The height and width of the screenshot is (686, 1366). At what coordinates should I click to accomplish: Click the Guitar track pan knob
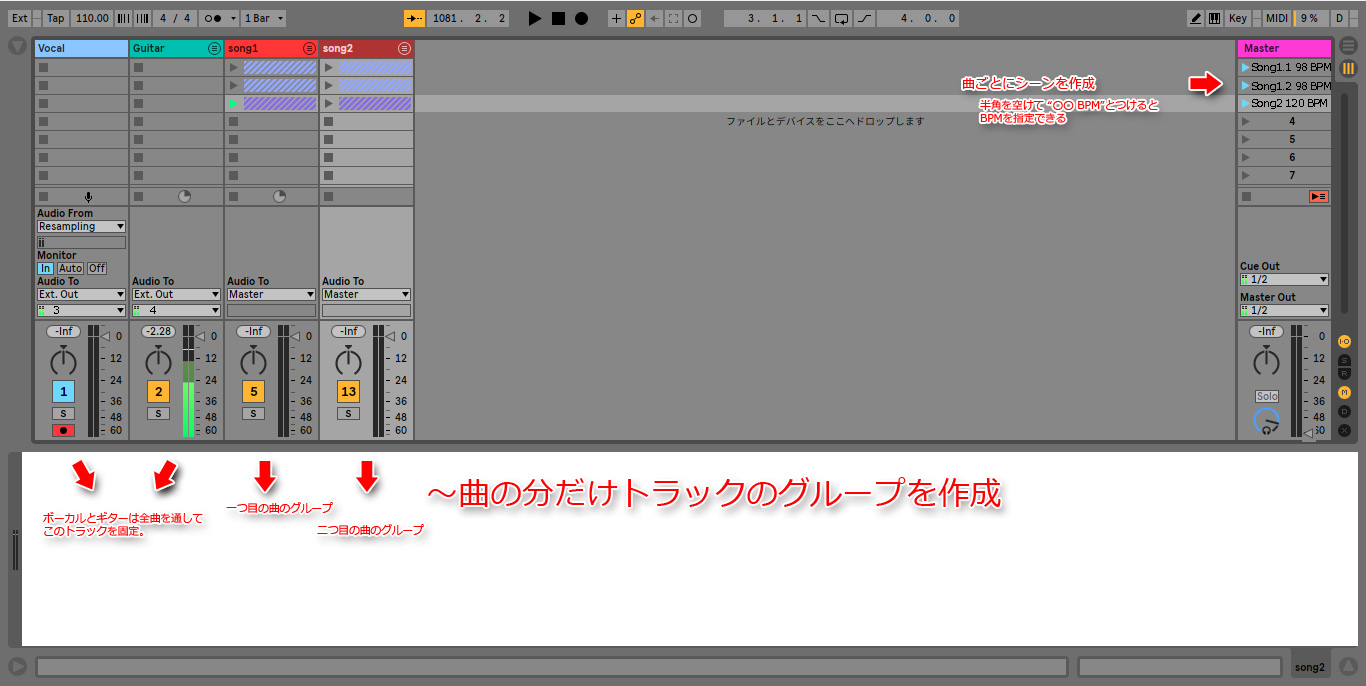coord(158,362)
